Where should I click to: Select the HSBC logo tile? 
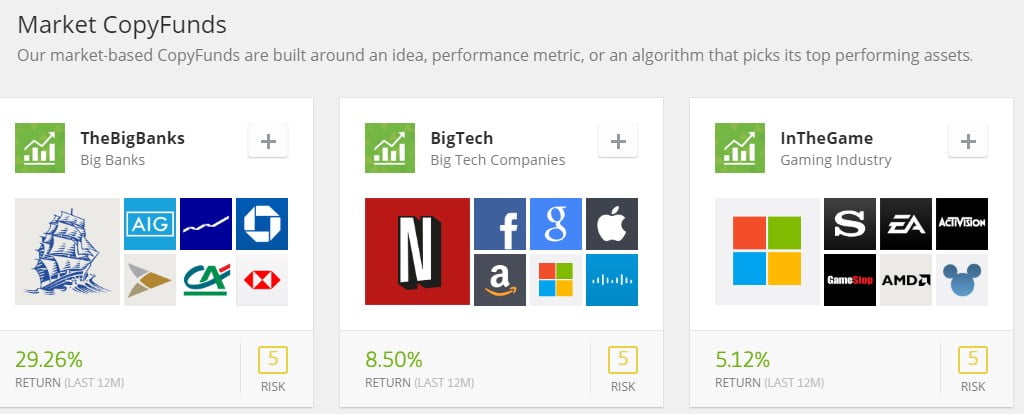coord(262,279)
